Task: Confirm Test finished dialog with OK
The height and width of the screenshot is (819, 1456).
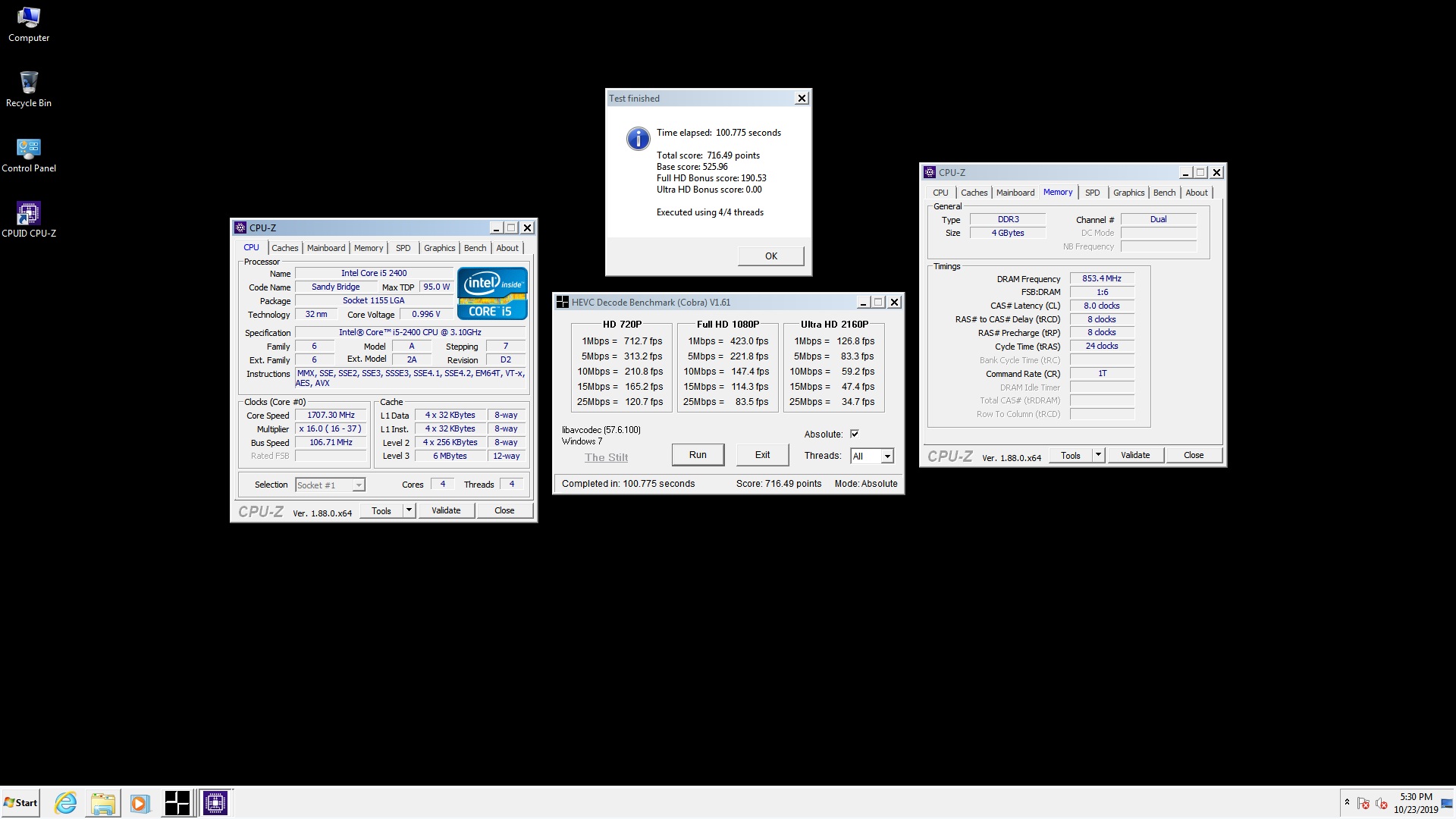Action: coord(771,256)
